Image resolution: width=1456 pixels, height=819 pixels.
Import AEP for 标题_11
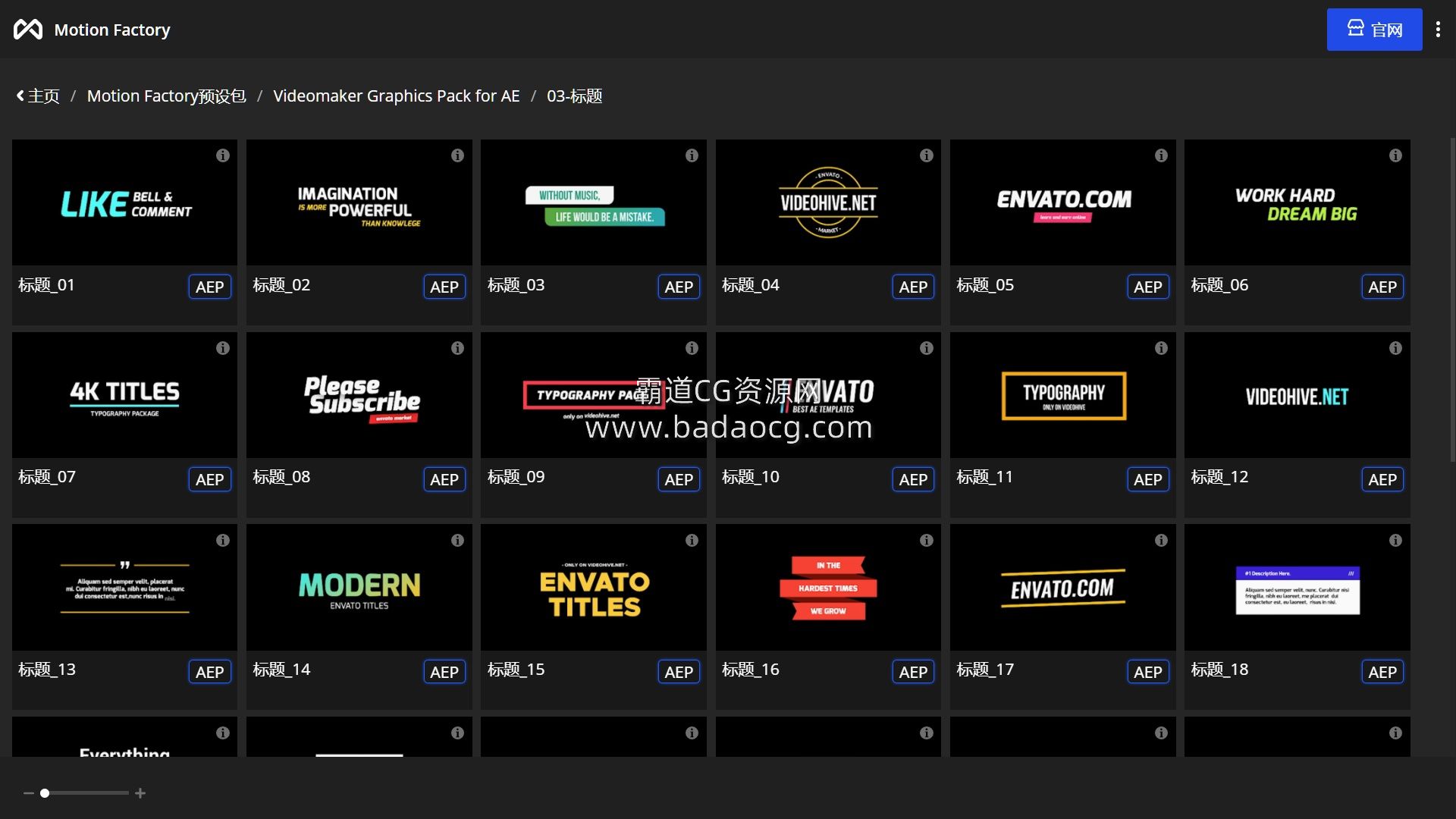1148,479
